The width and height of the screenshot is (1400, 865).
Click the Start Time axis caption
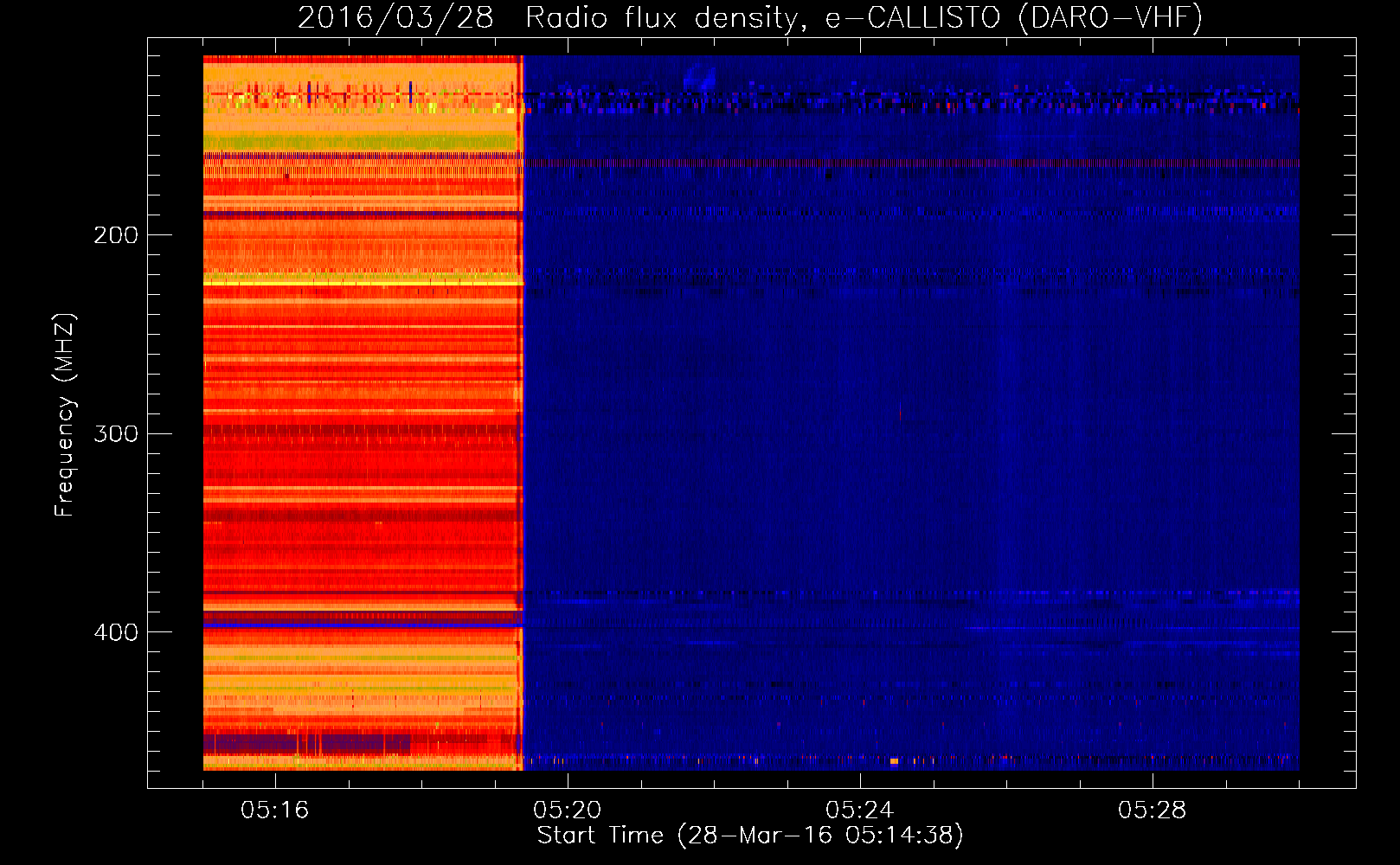(x=750, y=836)
